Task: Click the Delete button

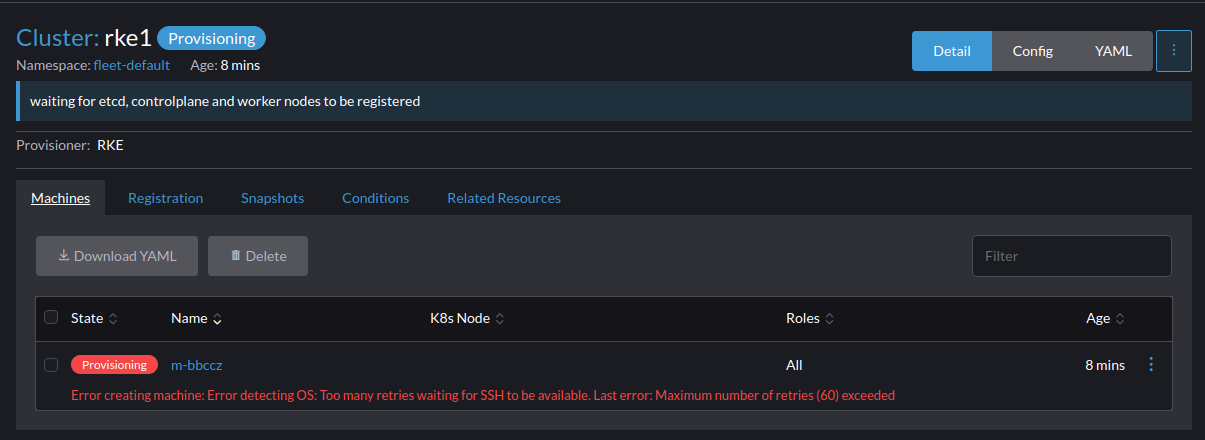Action: [x=258, y=256]
